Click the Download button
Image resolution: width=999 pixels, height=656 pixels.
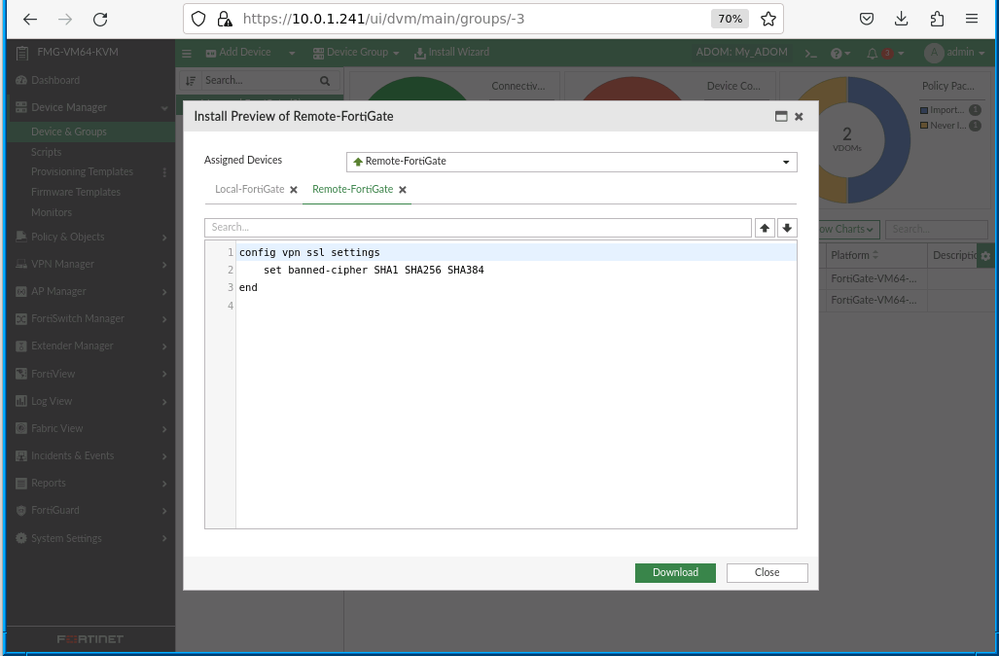pos(675,573)
